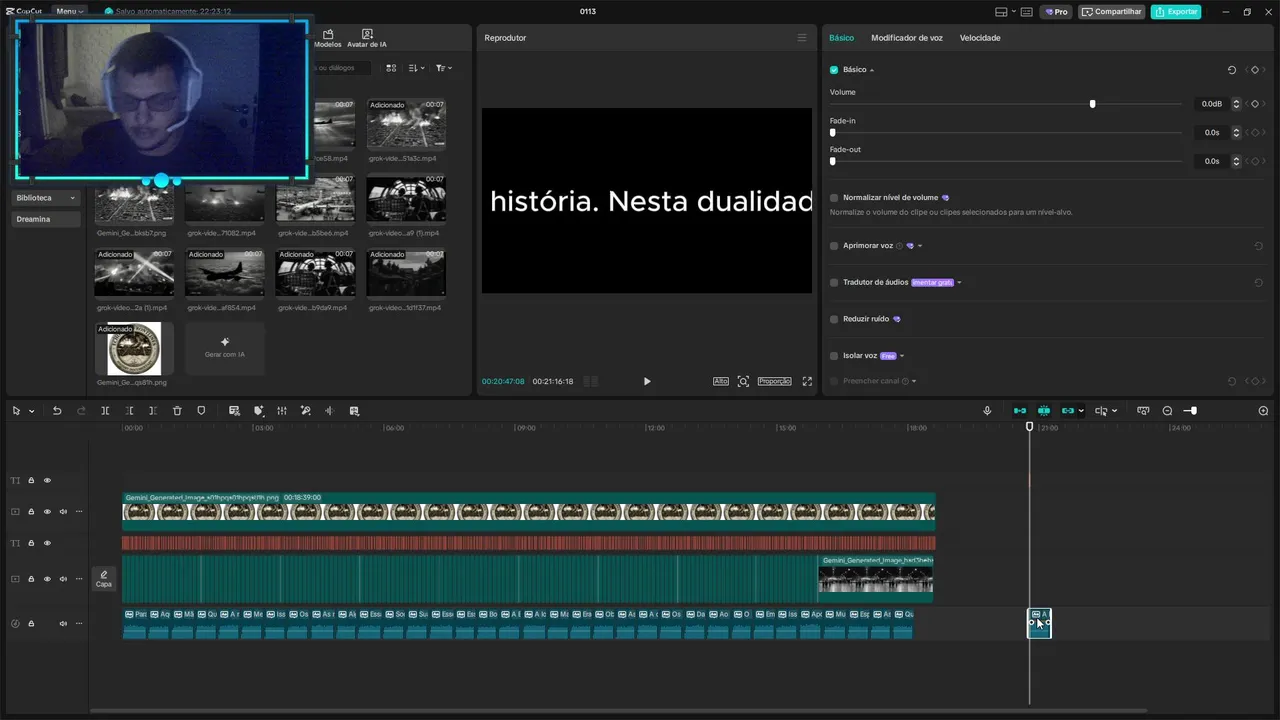The image size is (1280, 720).
Task: Click the Pro upgrade button
Action: 1056,12
